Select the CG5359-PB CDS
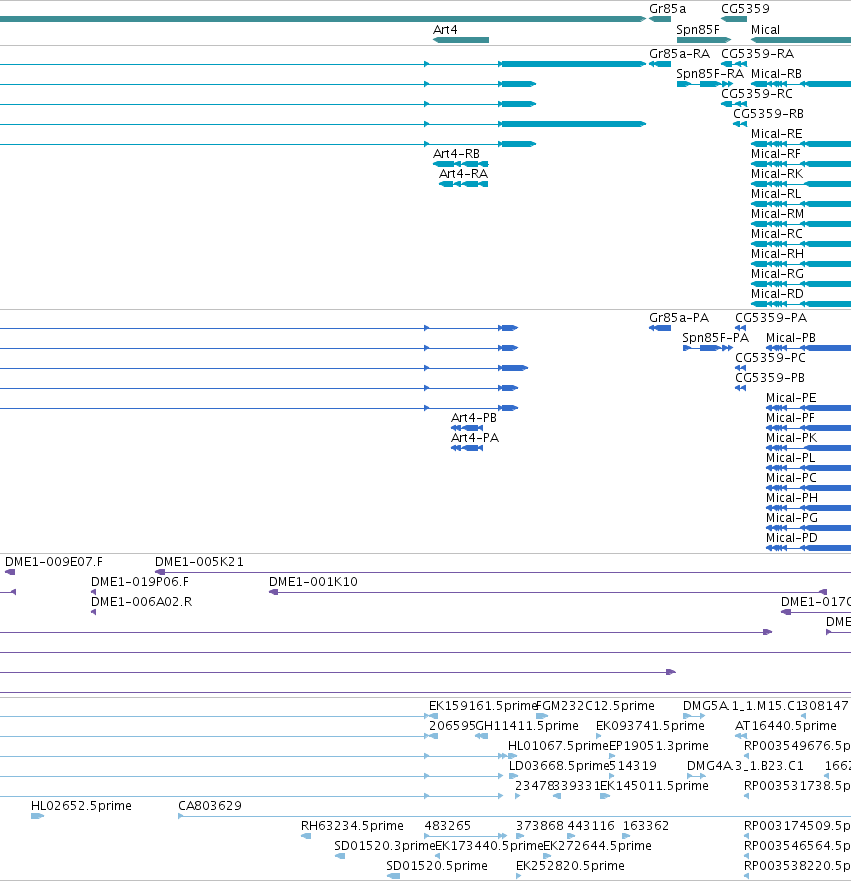Screen dimensions: 851x881 [x=740, y=388]
